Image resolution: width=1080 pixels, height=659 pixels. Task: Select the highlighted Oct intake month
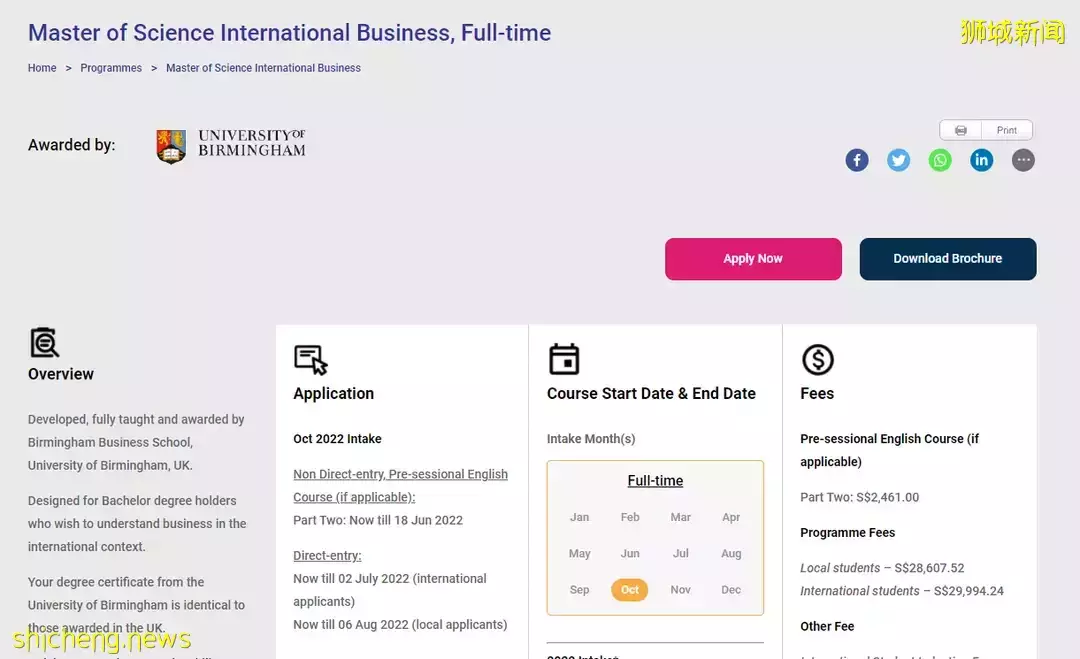point(629,590)
